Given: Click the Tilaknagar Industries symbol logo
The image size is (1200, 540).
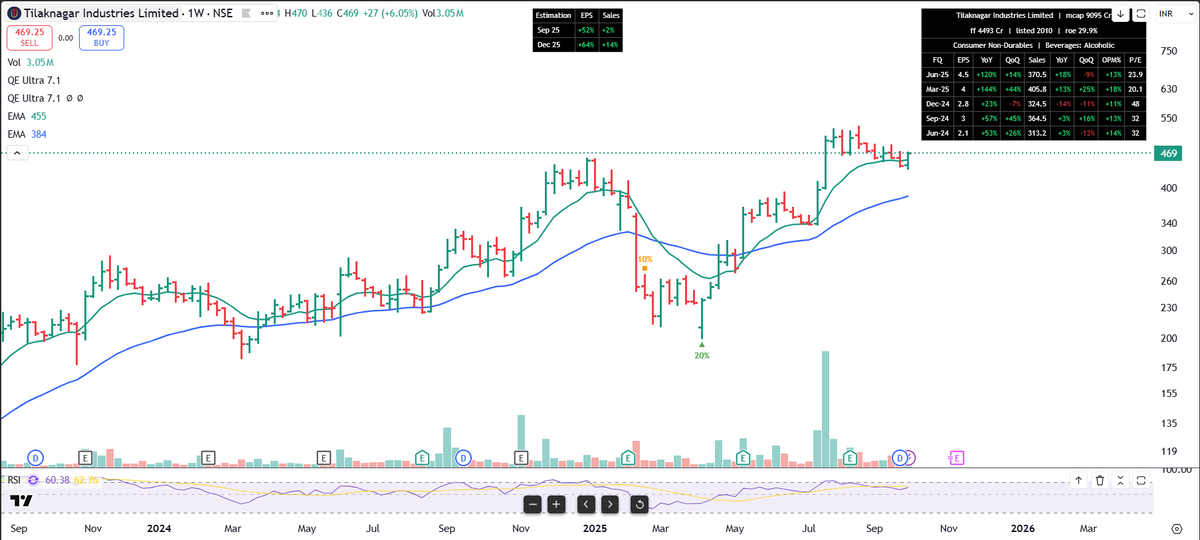Looking at the screenshot, I should pos(13,14).
